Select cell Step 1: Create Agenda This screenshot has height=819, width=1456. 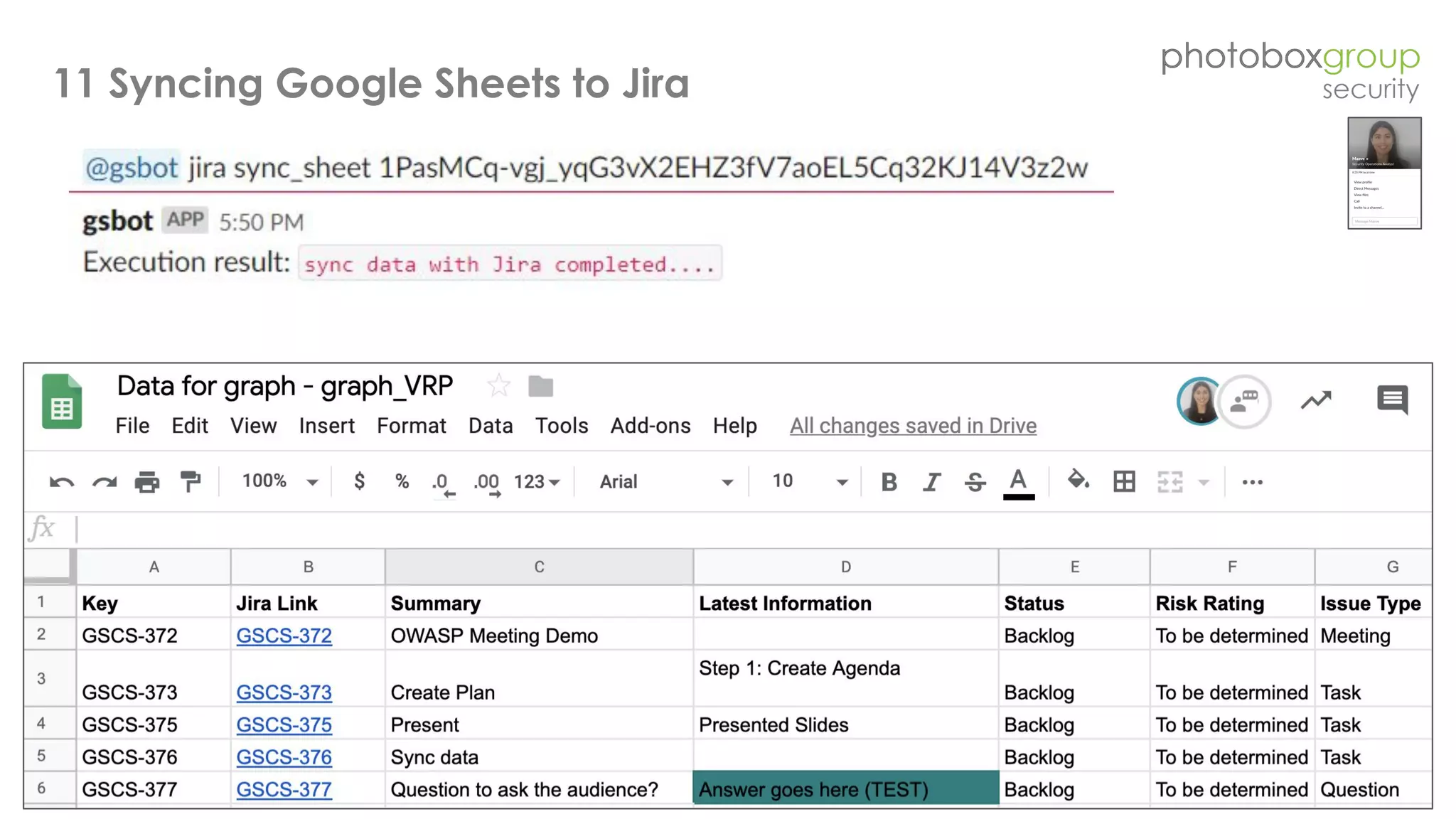point(846,678)
